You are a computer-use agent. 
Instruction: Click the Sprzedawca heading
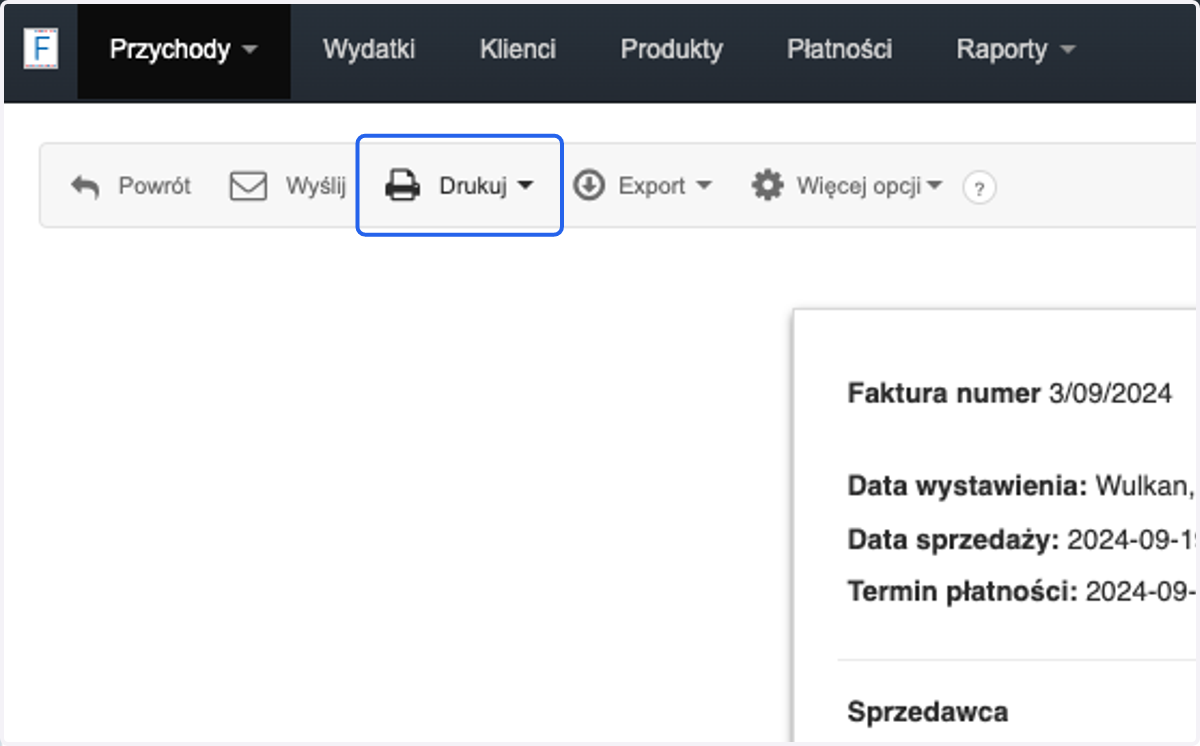[x=928, y=712]
